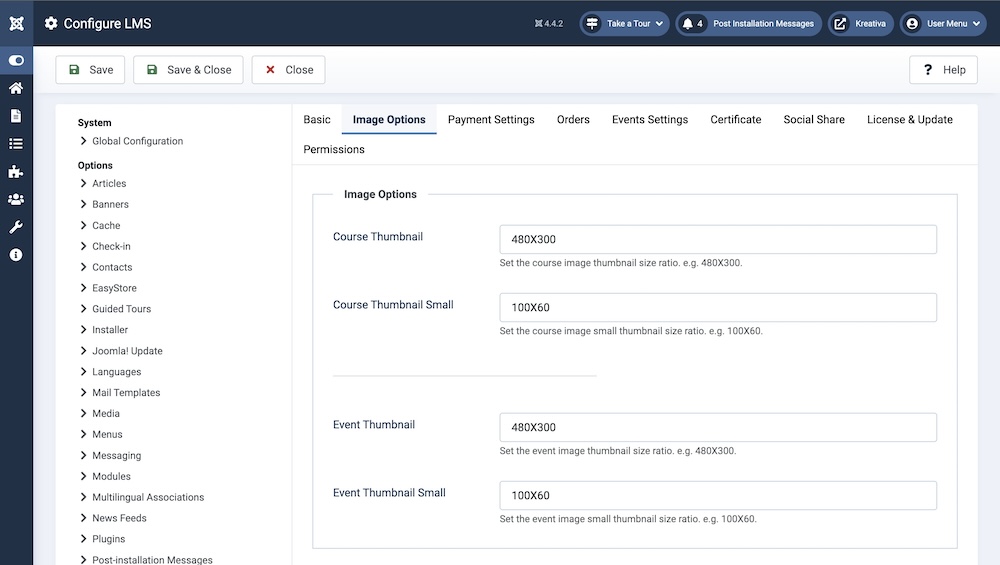The width and height of the screenshot is (1000, 565).
Task: Open the Help info icon in sidebar
Action: click(x=16, y=255)
